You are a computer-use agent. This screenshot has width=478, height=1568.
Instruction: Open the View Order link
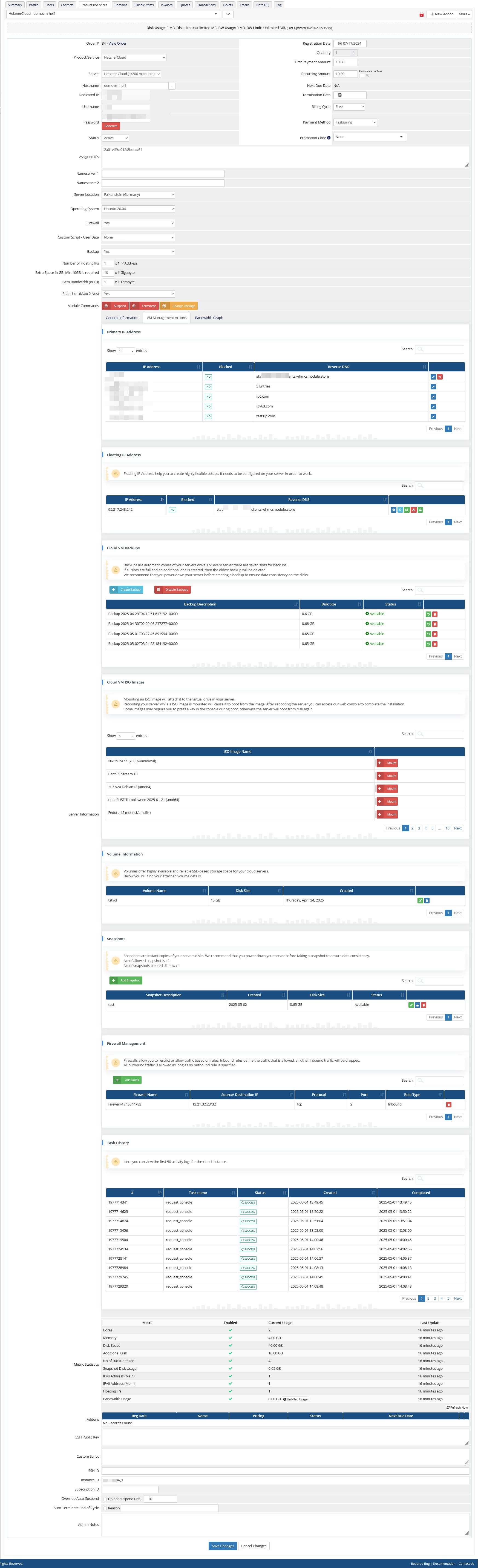click(117, 44)
